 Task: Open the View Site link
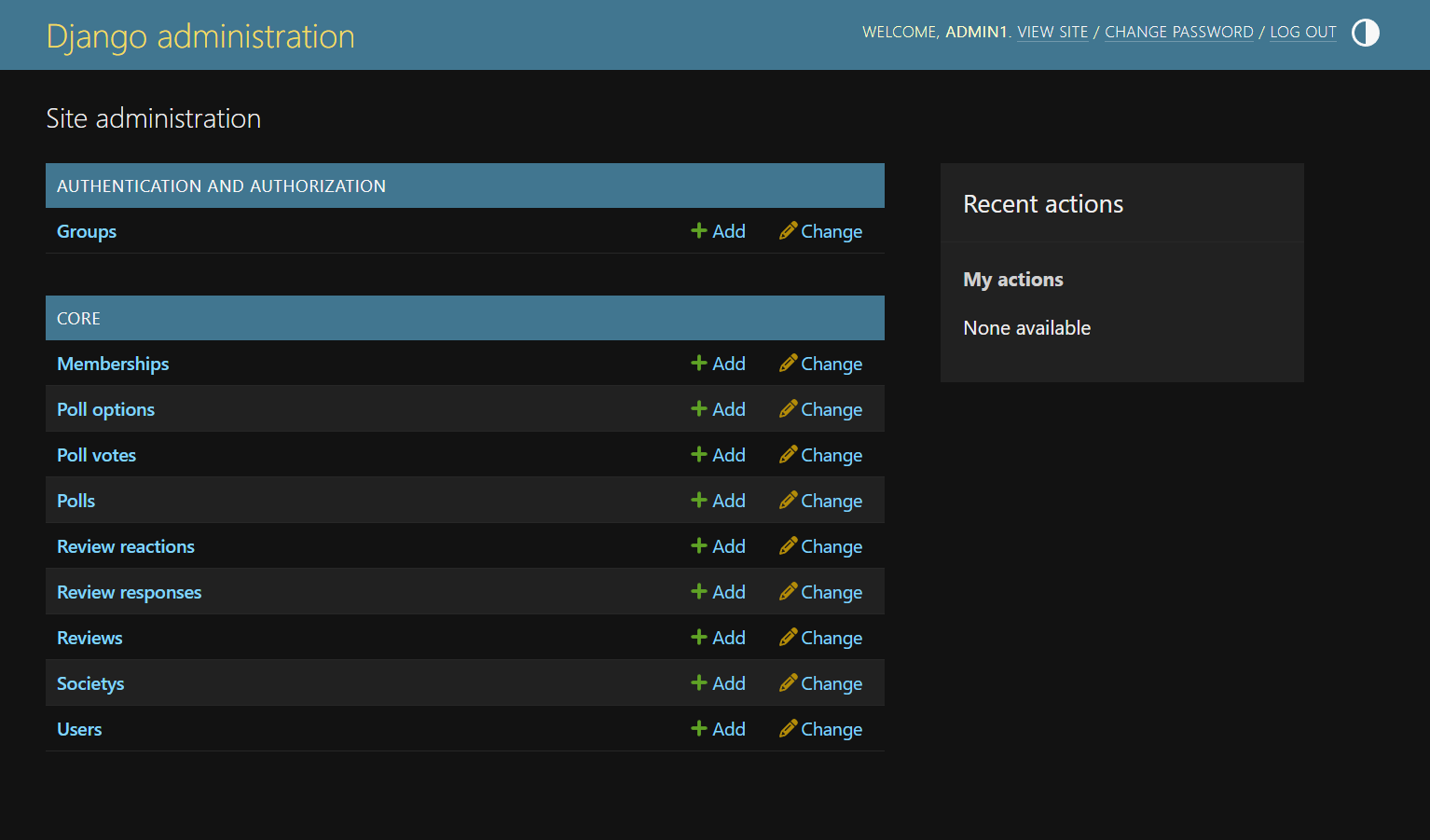tap(1052, 32)
